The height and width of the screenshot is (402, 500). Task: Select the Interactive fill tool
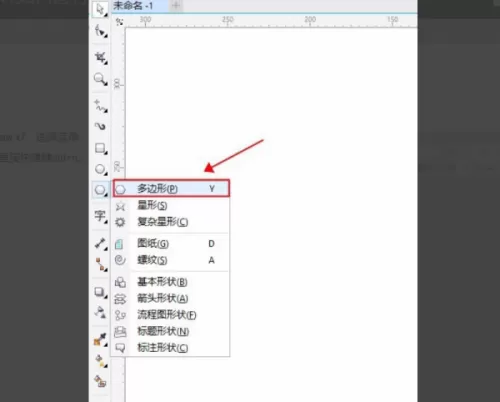(x=100, y=361)
